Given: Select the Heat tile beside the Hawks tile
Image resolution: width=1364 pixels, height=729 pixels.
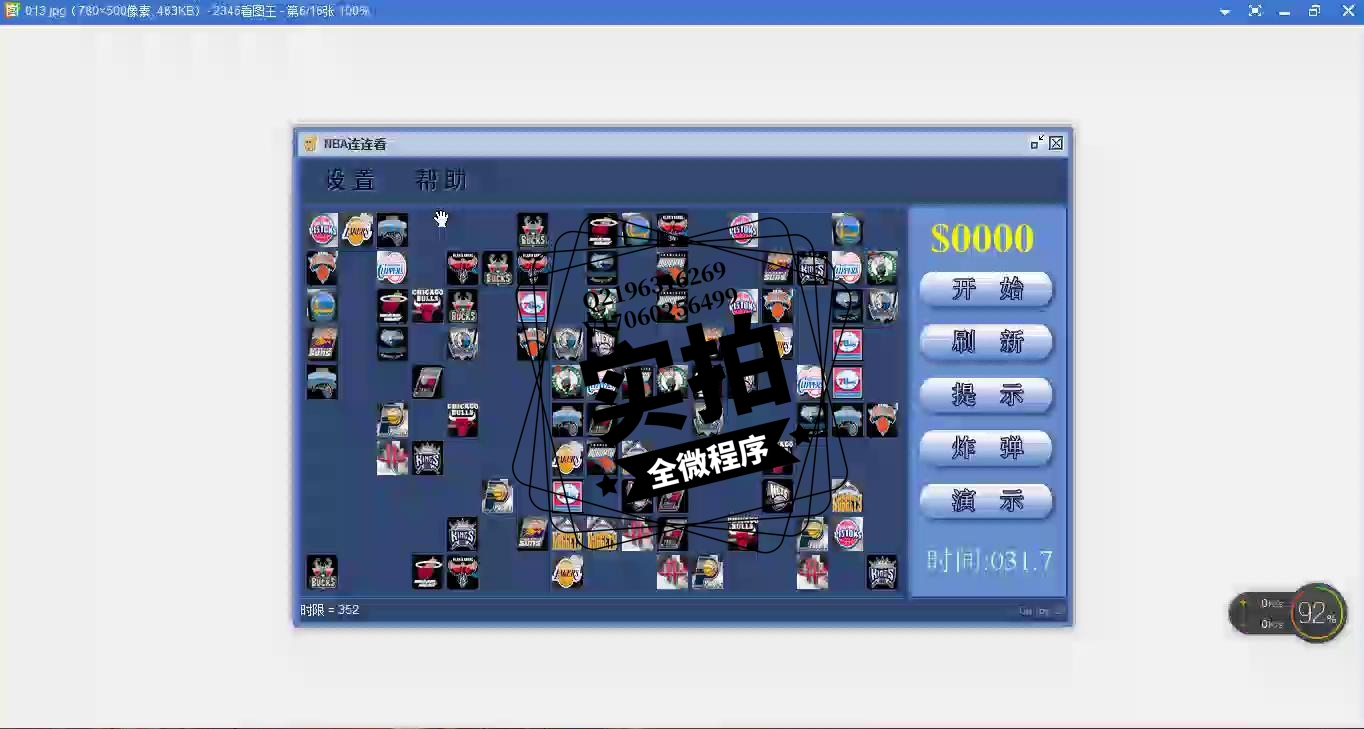Looking at the screenshot, I should (x=427, y=572).
